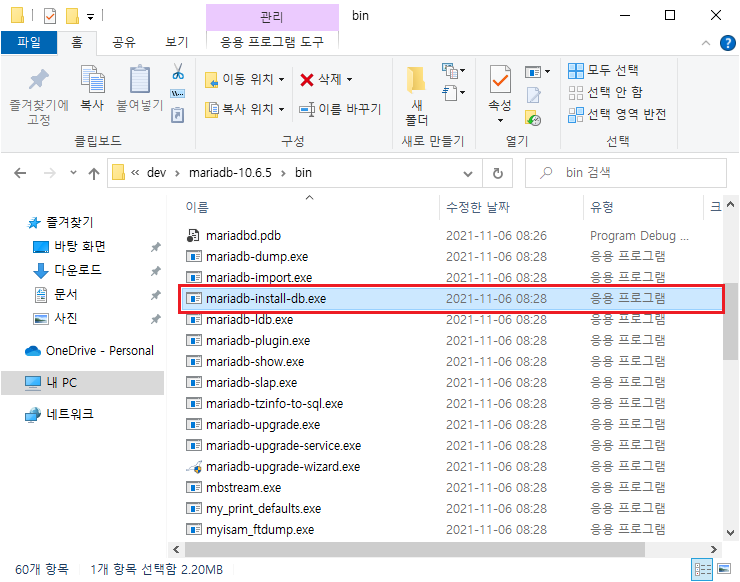Viewport: 740px width, 582px height.
Task: Sort by Date modified (수정한 날짜) header
Action: pyautogui.click(x=478, y=207)
